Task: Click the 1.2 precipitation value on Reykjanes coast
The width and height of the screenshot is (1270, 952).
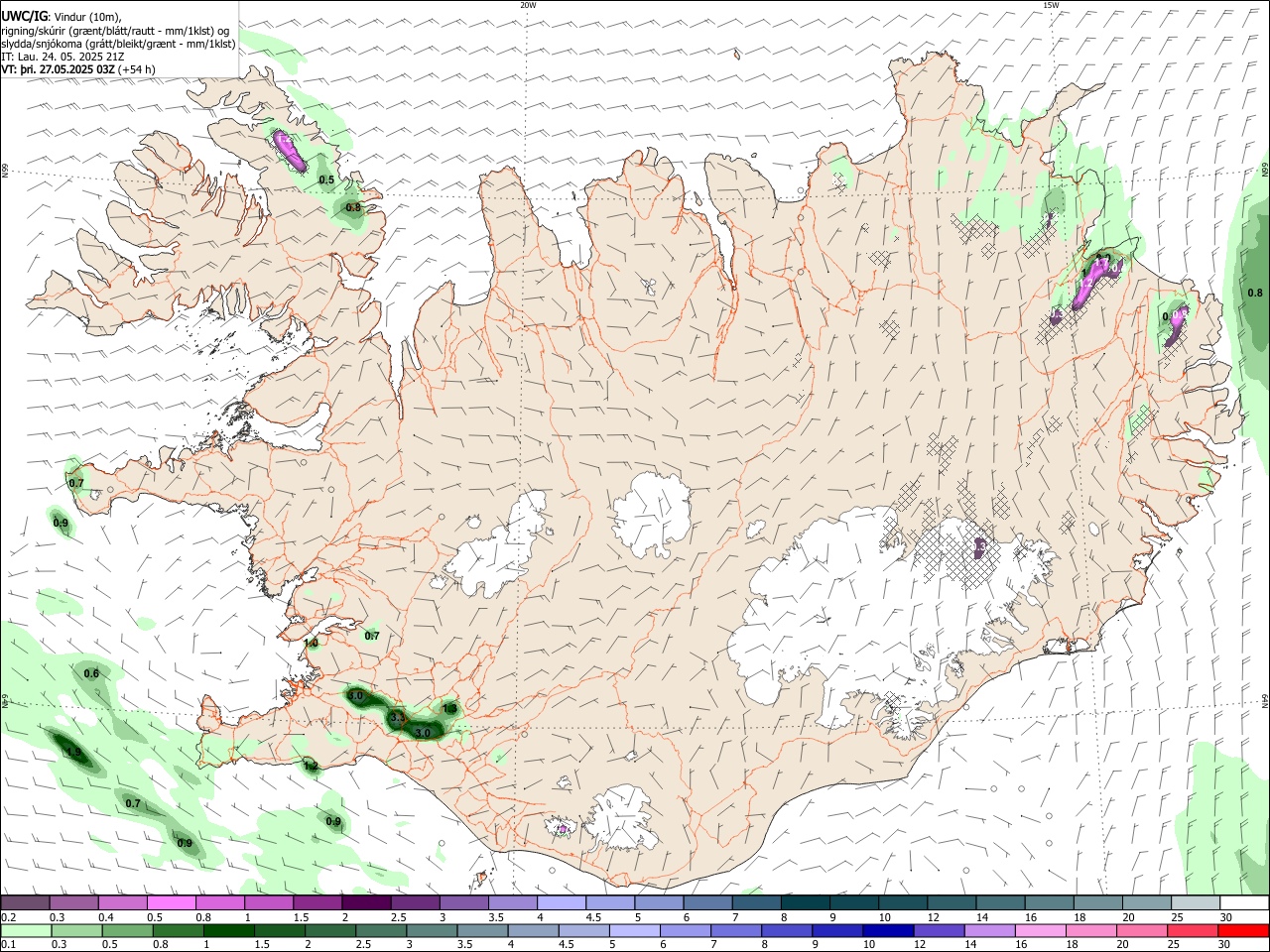Action: coord(311,766)
